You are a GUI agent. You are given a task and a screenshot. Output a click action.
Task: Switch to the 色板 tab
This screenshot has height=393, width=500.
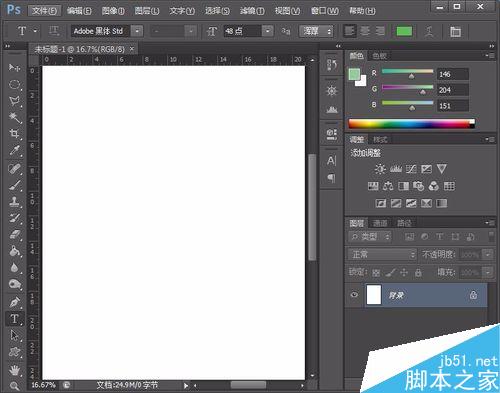click(x=379, y=56)
